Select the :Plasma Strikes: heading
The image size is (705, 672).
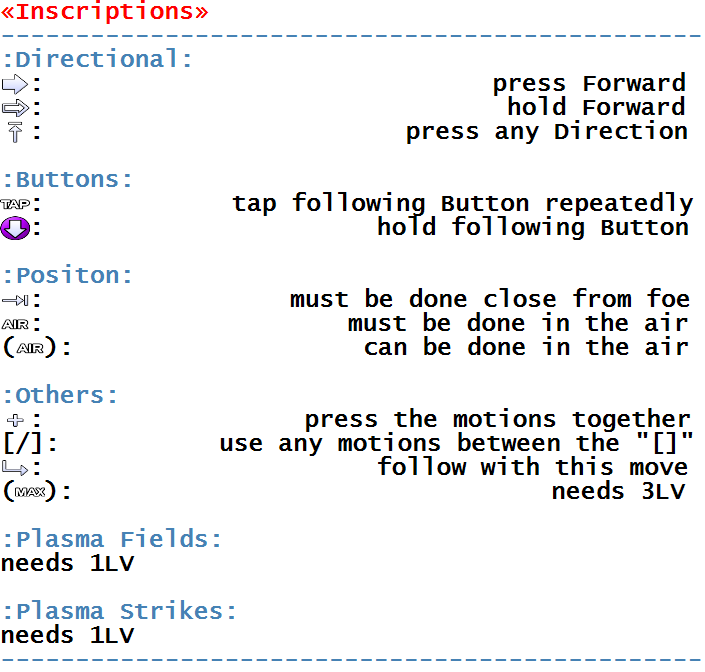120,611
